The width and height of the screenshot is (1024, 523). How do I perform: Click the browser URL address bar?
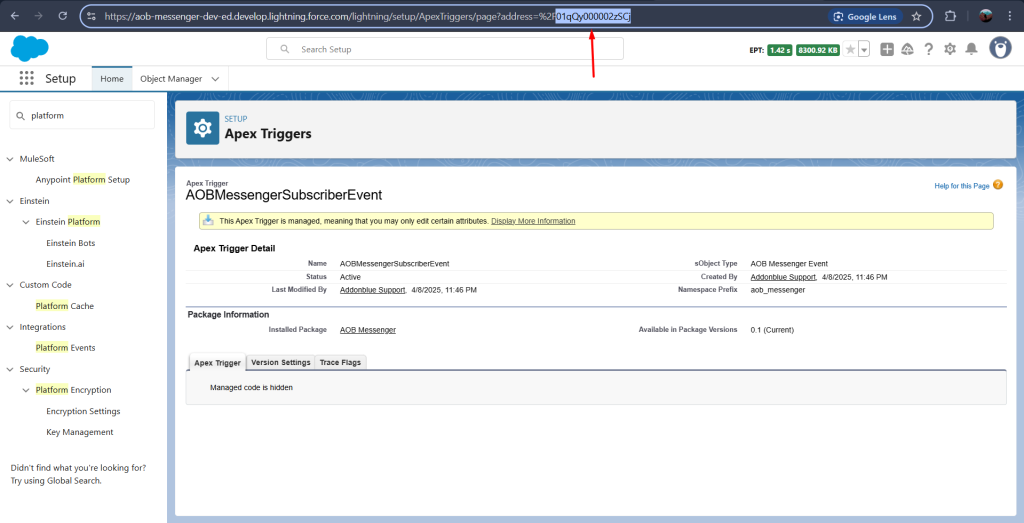(x=507, y=16)
